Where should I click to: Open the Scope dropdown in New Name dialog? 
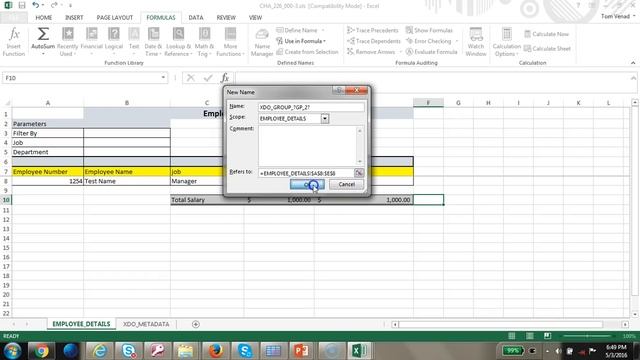tap(324, 118)
